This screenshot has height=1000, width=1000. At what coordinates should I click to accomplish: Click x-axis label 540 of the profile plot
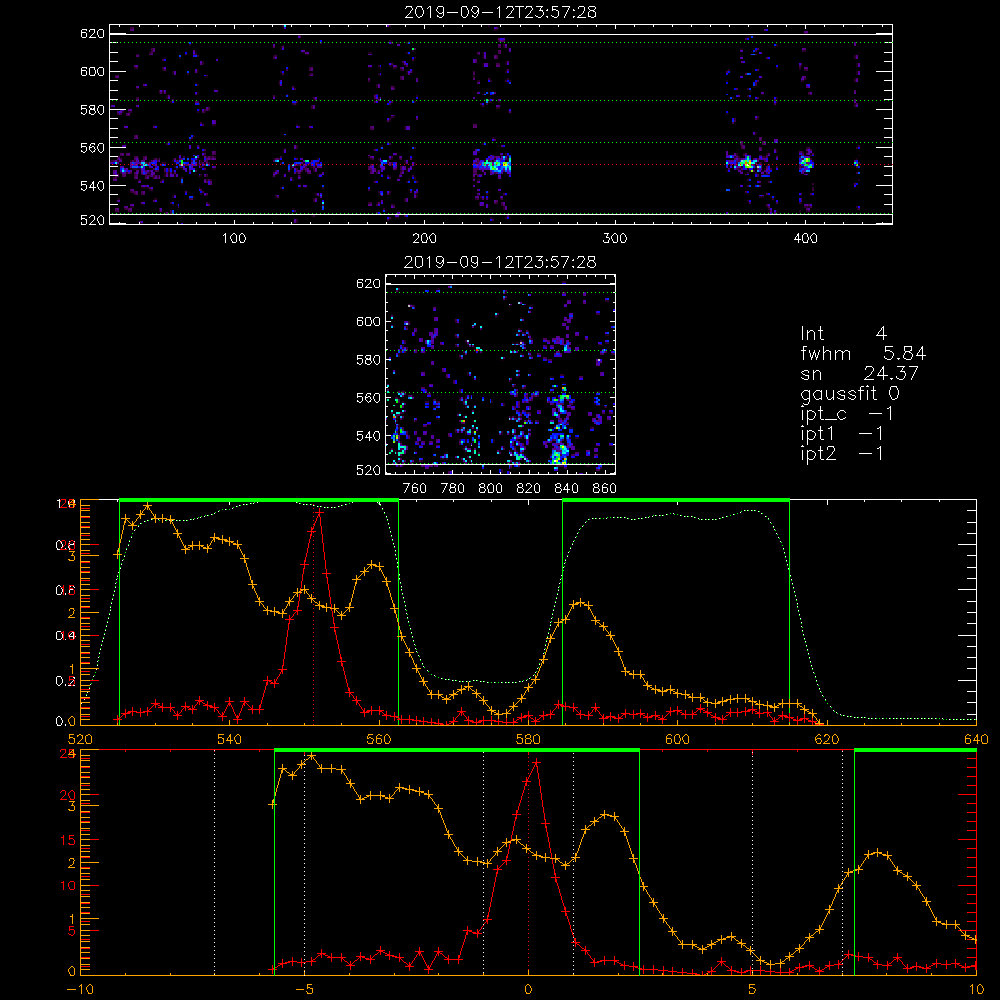point(230,740)
